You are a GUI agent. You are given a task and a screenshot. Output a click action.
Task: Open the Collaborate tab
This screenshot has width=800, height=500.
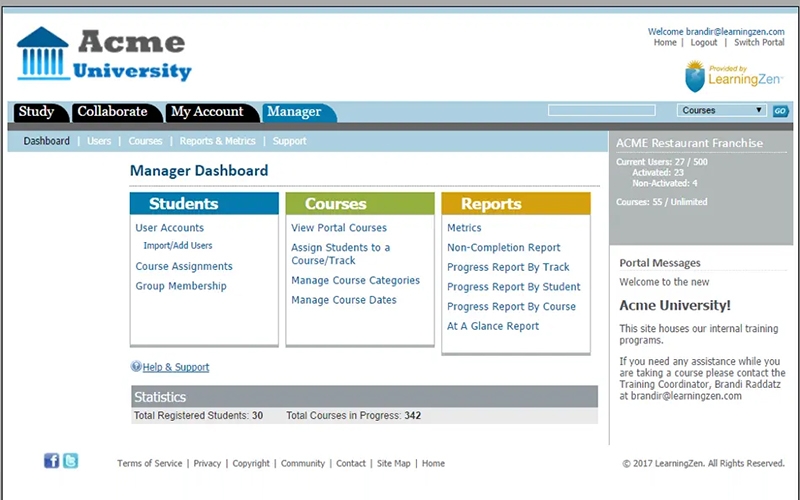pyautogui.click(x=112, y=112)
